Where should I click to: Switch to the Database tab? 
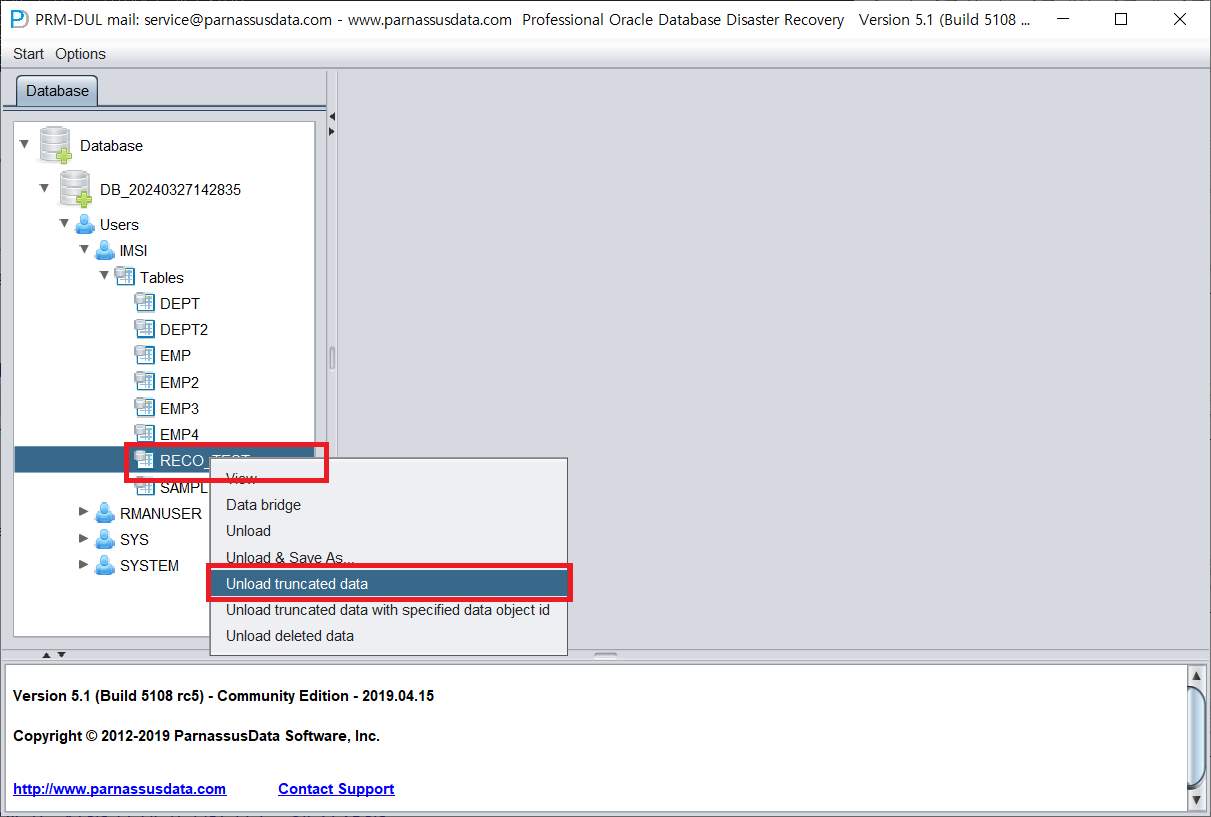(57, 90)
